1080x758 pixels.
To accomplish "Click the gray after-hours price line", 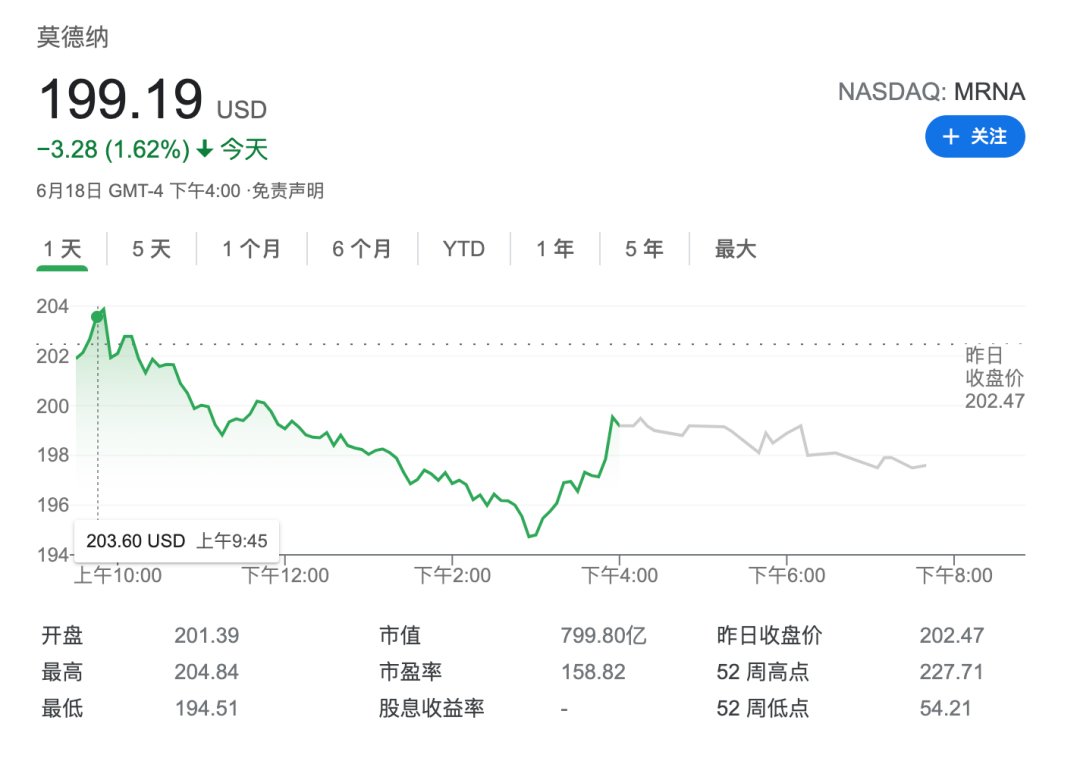I will 771,441.
